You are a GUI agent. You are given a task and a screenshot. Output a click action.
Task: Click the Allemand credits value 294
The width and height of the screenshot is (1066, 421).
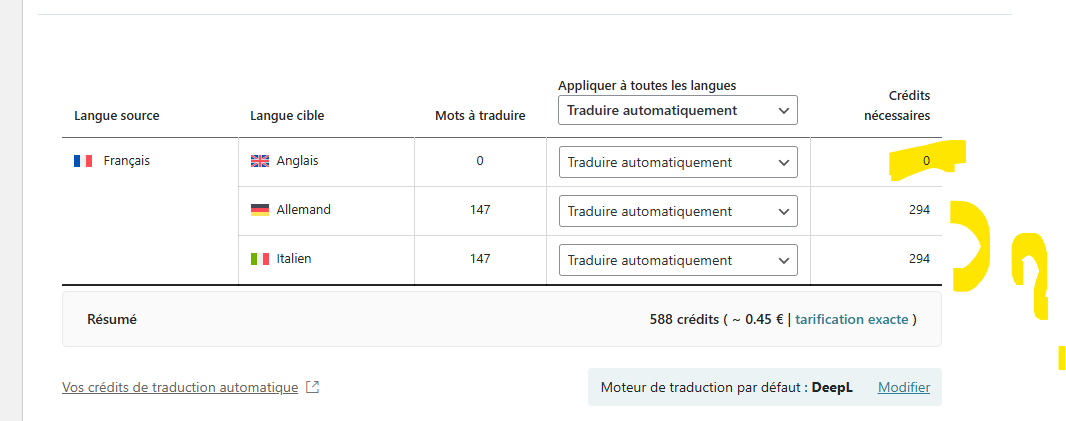click(x=919, y=210)
